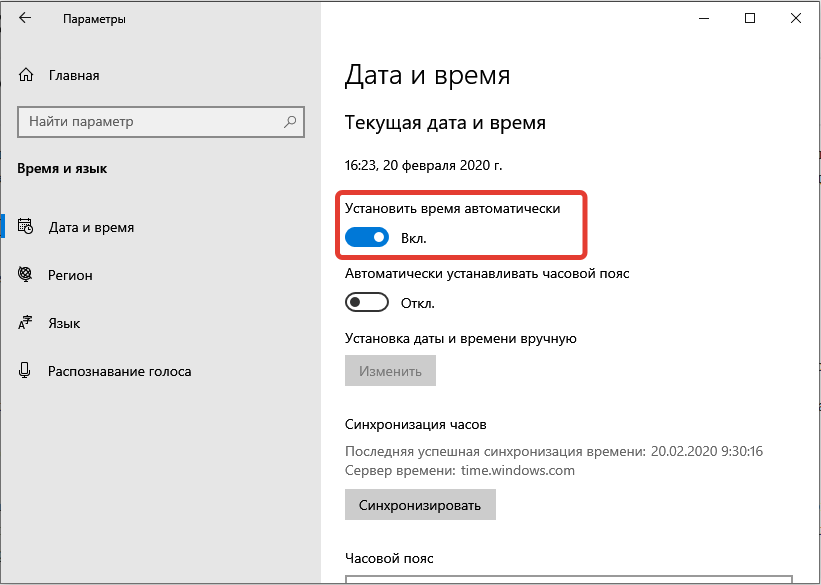Click the current date 16:23, 20 февраля 2020 г.
Viewport: 821px width, 585px height.
[x=424, y=165]
